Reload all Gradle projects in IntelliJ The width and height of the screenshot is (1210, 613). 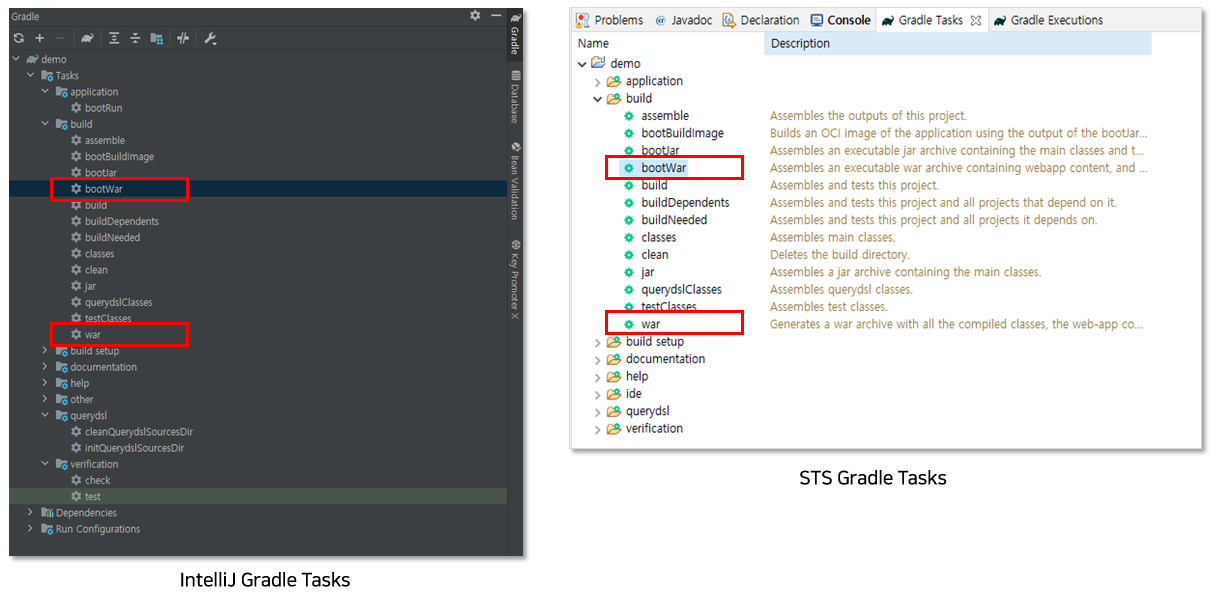click(x=19, y=37)
